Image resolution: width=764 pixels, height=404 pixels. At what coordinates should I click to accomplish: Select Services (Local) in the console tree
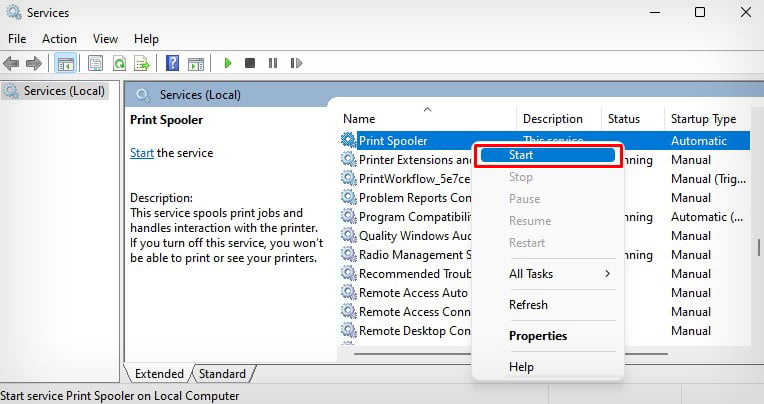click(x=55, y=91)
